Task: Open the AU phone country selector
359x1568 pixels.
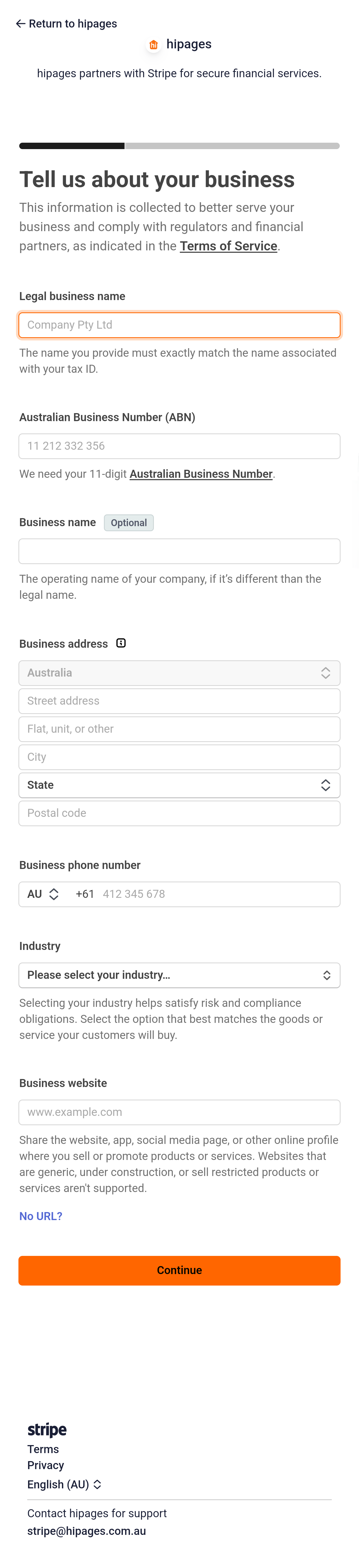Action: pos(42,894)
